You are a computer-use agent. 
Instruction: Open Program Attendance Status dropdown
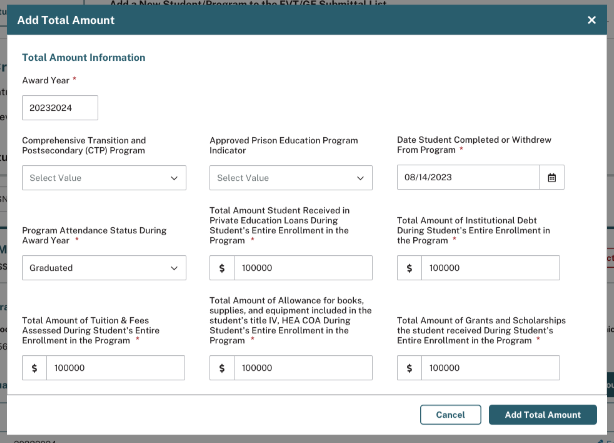[x=104, y=268]
